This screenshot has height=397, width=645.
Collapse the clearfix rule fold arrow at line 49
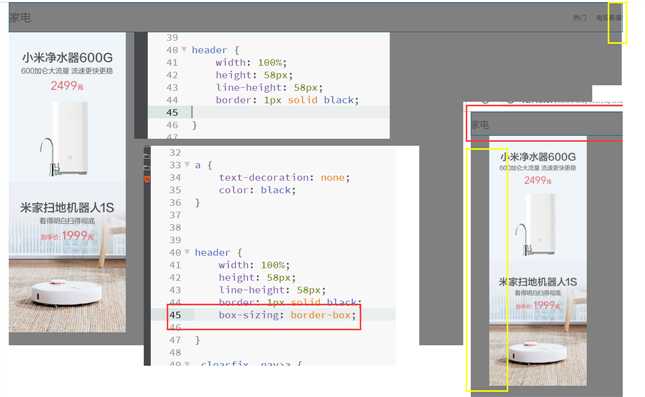187,363
